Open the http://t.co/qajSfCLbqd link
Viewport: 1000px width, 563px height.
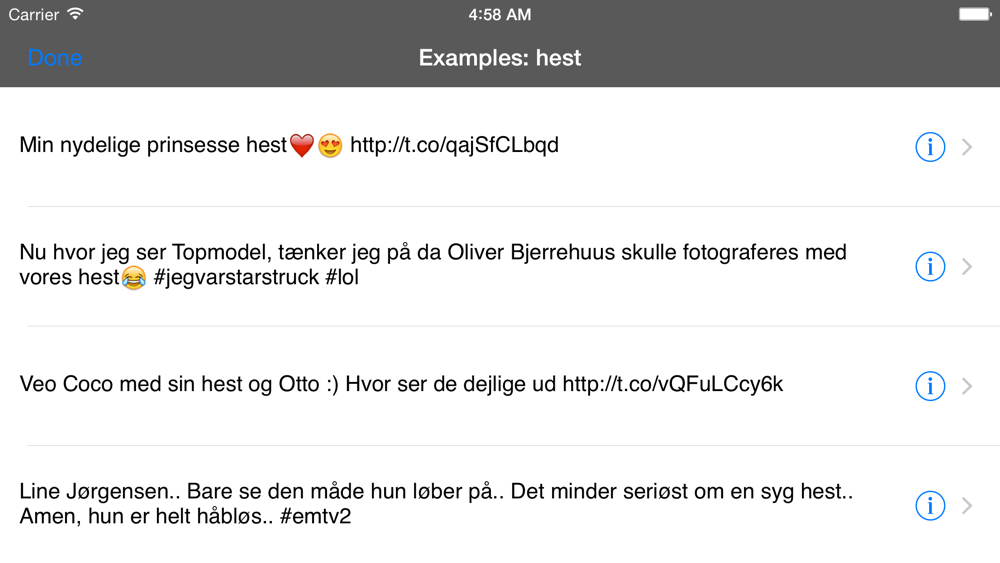[454, 145]
